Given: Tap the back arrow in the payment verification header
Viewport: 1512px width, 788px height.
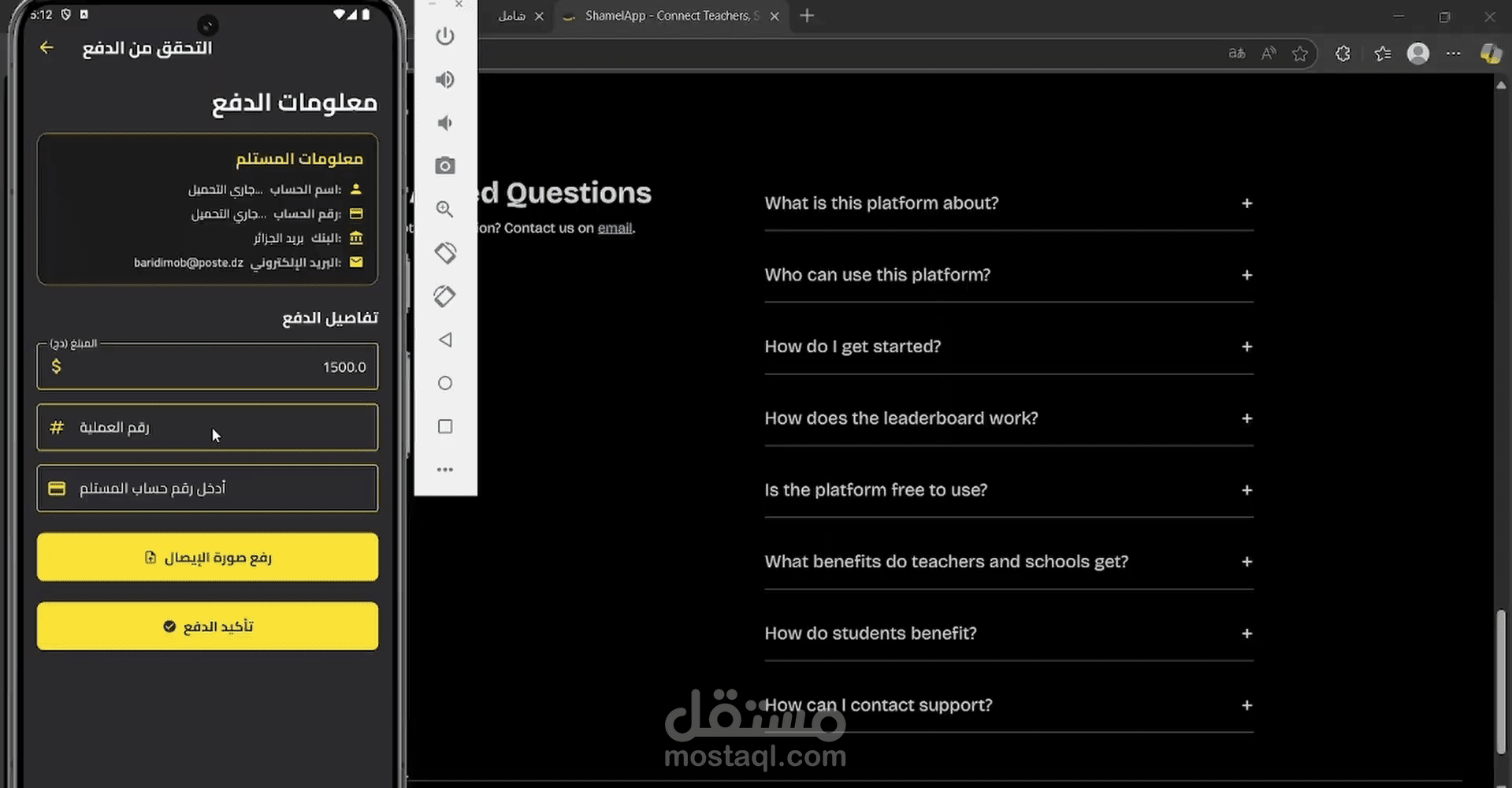Looking at the screenshot, I should pos(46,48).
